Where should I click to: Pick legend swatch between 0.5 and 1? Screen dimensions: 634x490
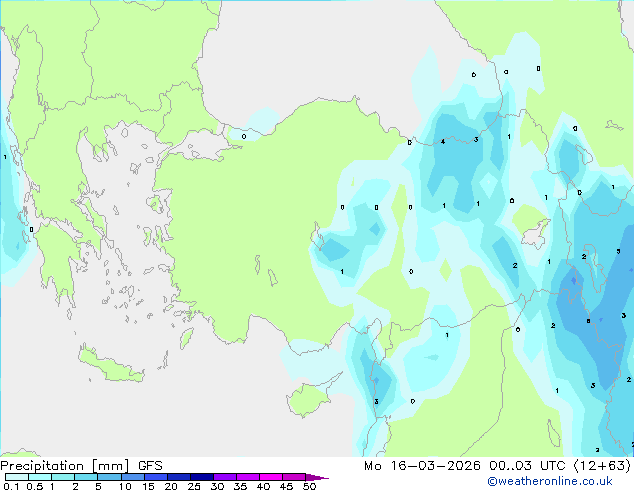40,477
